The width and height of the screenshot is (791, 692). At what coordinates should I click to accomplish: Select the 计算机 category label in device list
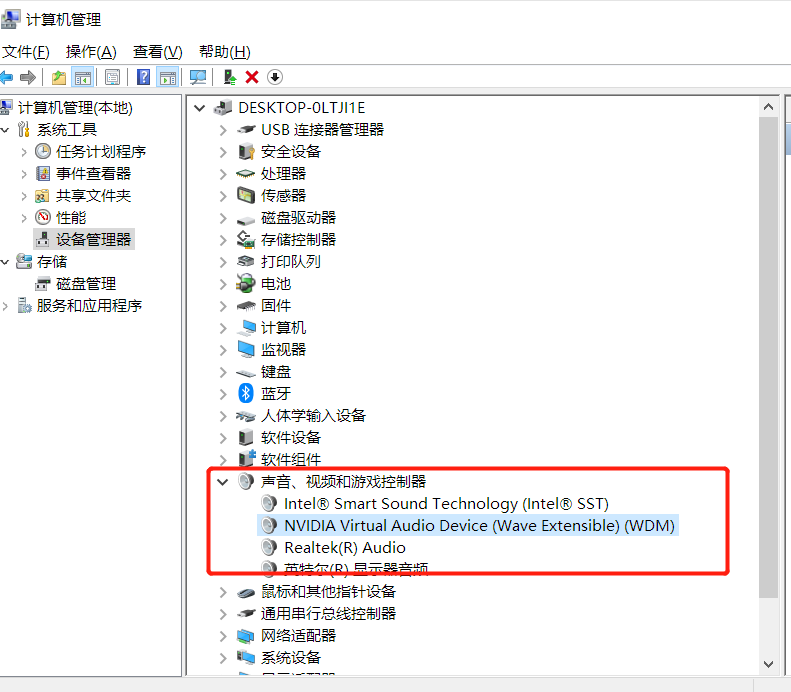point(283,327)
